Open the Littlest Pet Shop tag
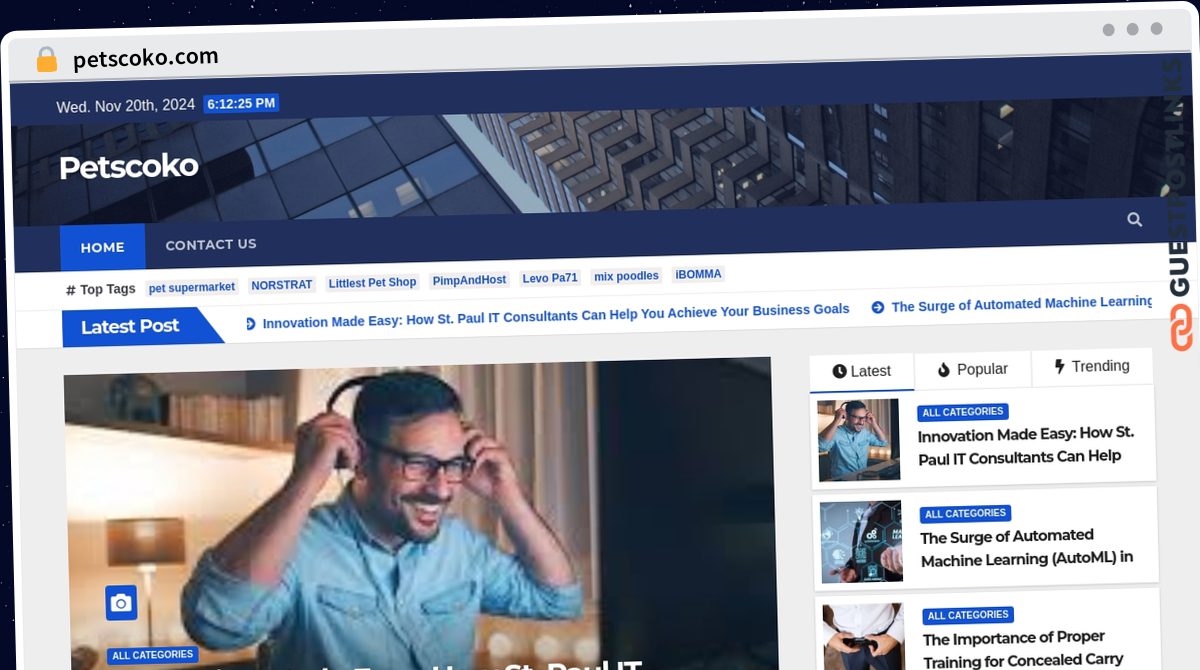Image resolution: width=1200 pixels, height=670 pixels. [372, 283]
